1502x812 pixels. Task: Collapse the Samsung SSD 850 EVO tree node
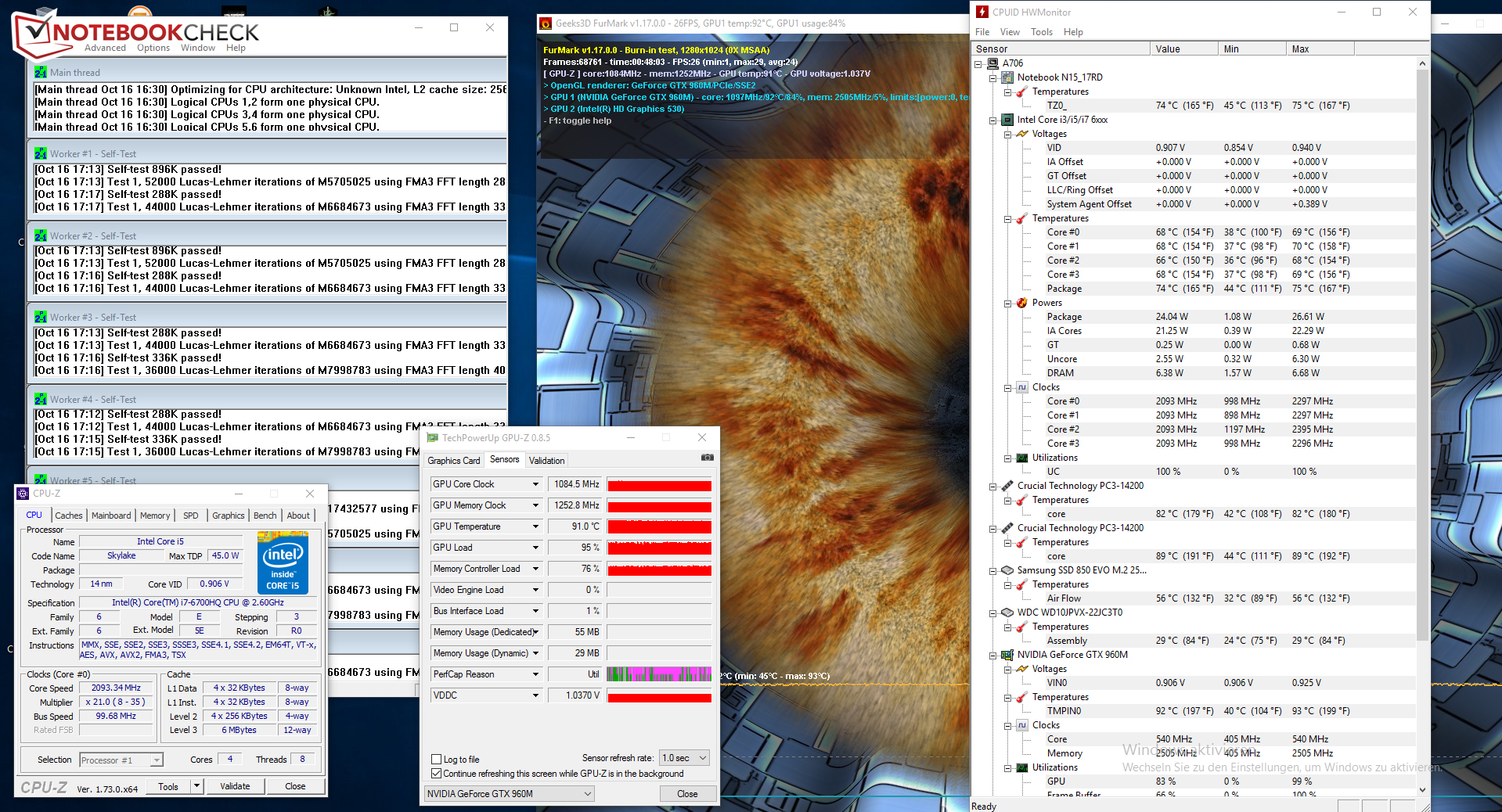click(993, 570)
